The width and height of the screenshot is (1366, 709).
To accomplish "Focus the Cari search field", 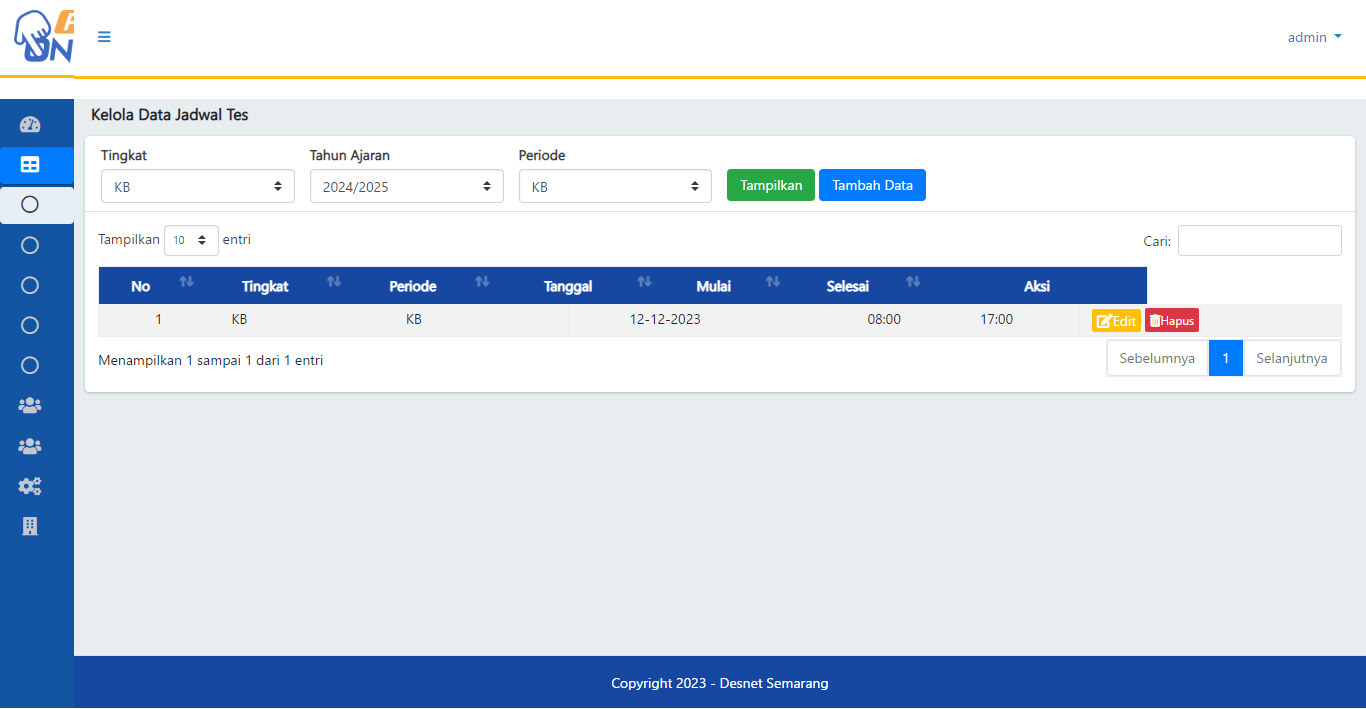I will point(1259,241).
